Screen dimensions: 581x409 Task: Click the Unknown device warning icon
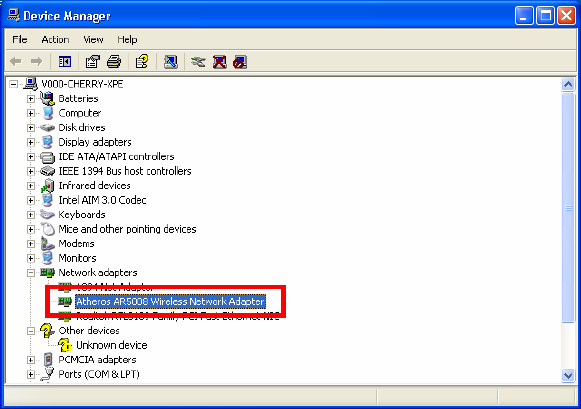(x=65, y=345)
